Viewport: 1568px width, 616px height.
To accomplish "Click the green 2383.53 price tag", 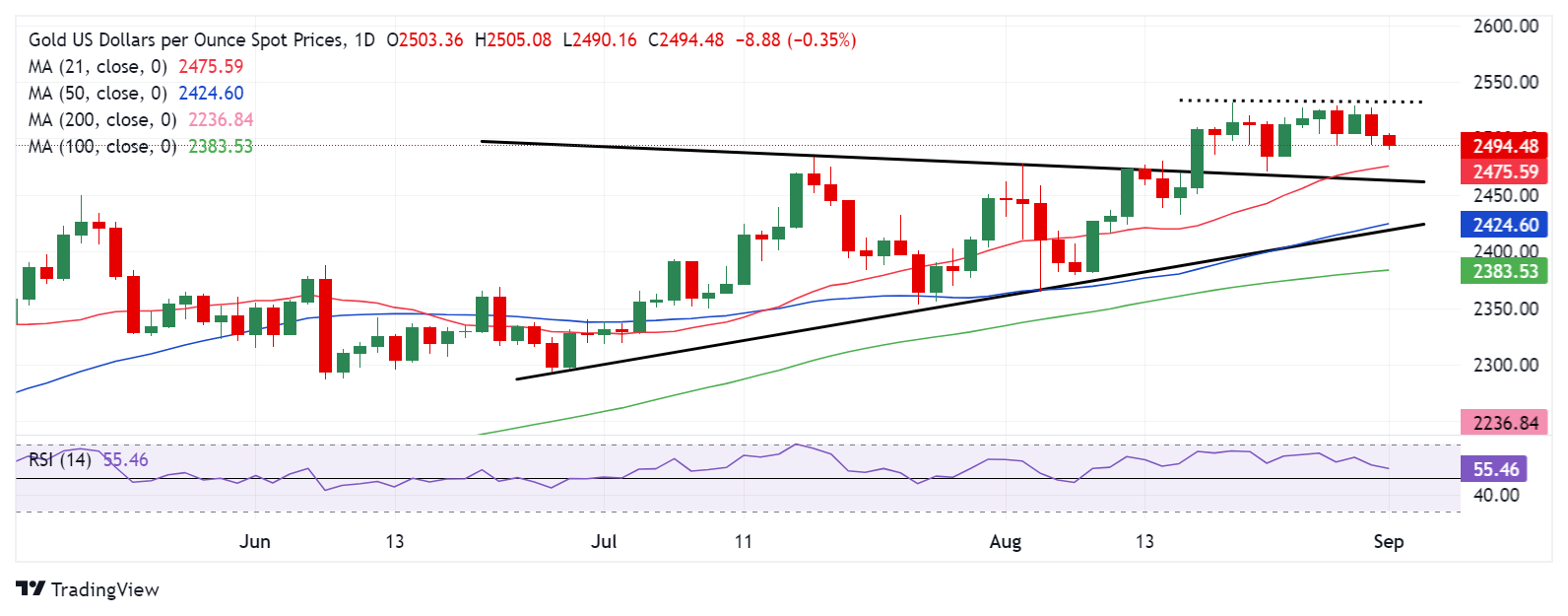I will pyautogui.click(x=1504, y=271).
